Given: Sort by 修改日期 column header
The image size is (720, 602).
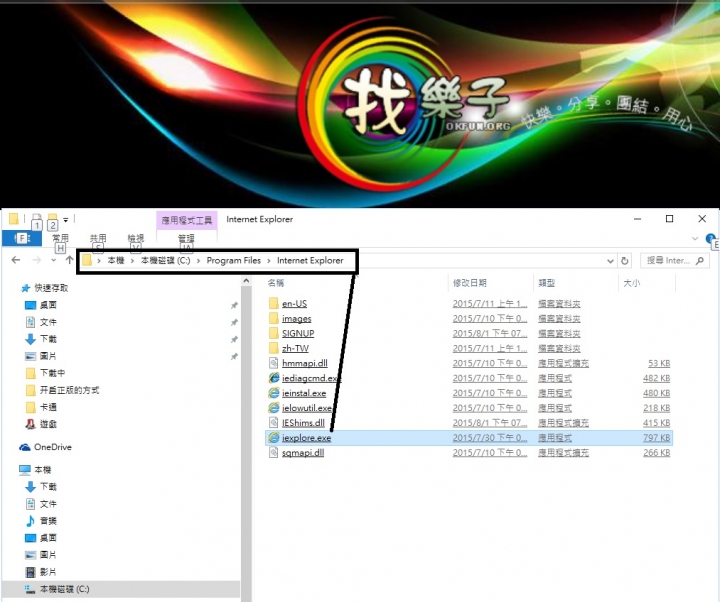Looking at the screenshot, I should (x=470, y=283).
